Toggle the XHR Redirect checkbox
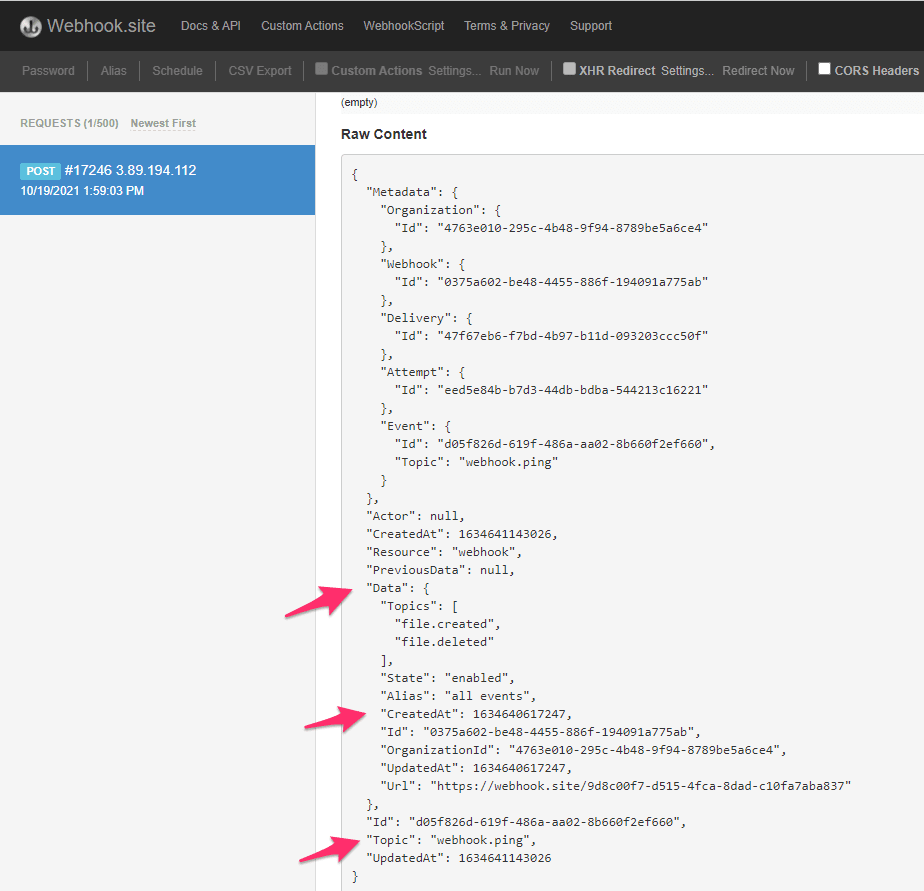 pos(569,69)
